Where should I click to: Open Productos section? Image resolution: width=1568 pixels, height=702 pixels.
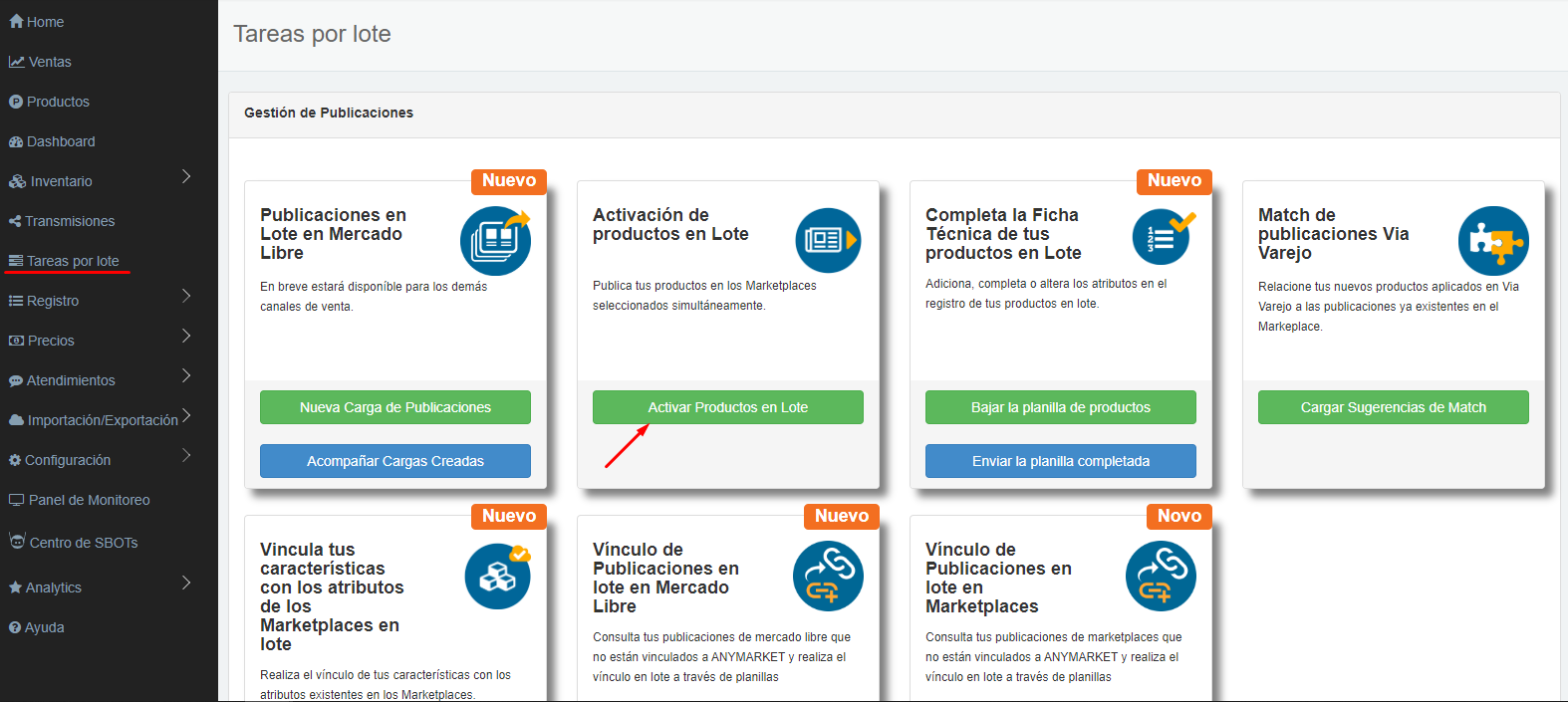click(58, 102)
